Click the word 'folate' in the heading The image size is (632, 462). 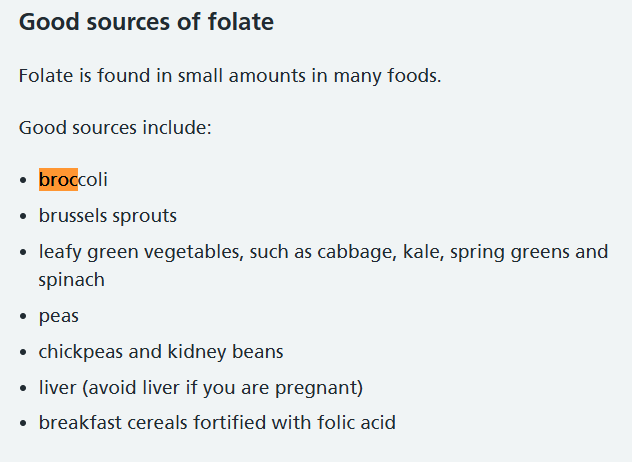click(241, 22)
